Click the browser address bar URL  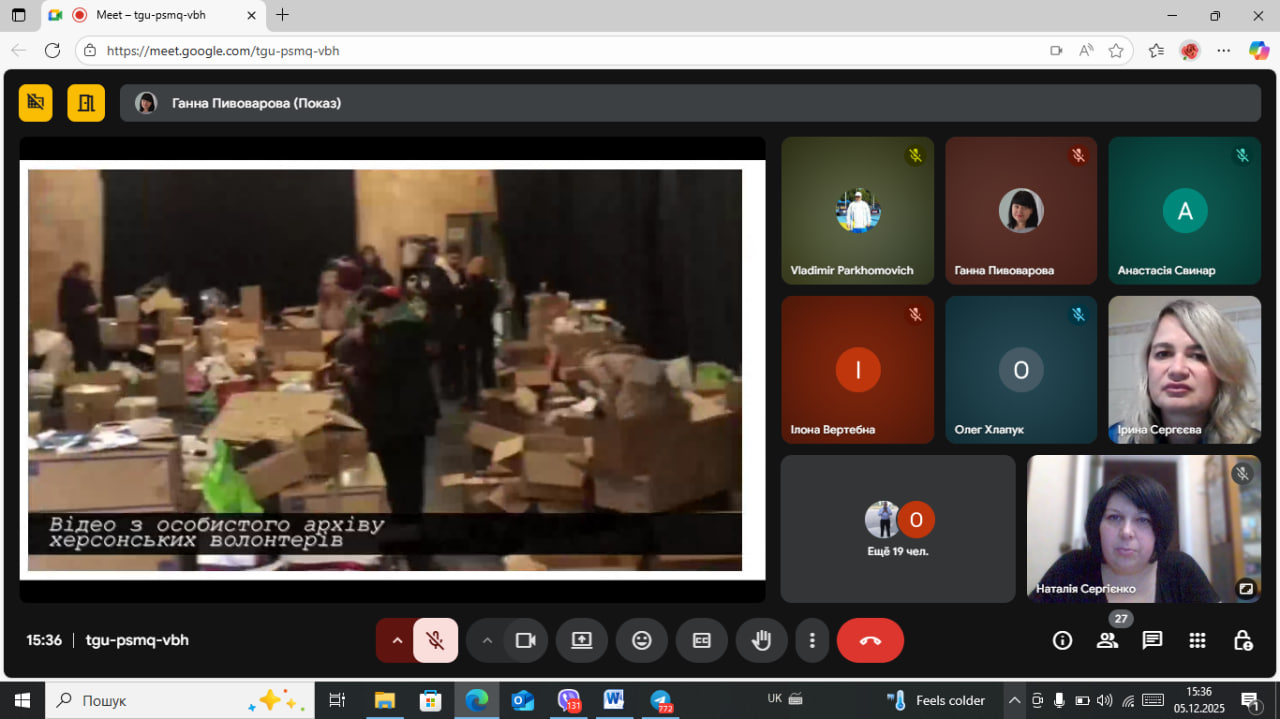click(223, 50)
